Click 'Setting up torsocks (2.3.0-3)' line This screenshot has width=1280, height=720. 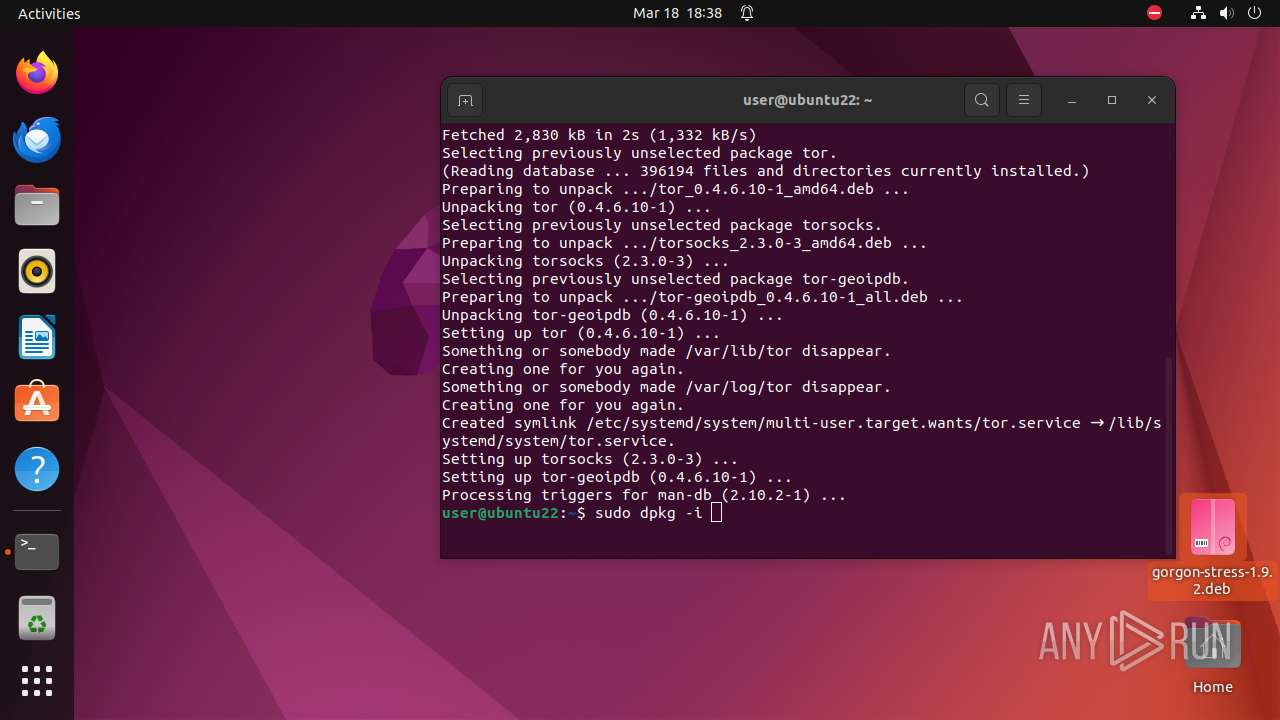(590, 459)
